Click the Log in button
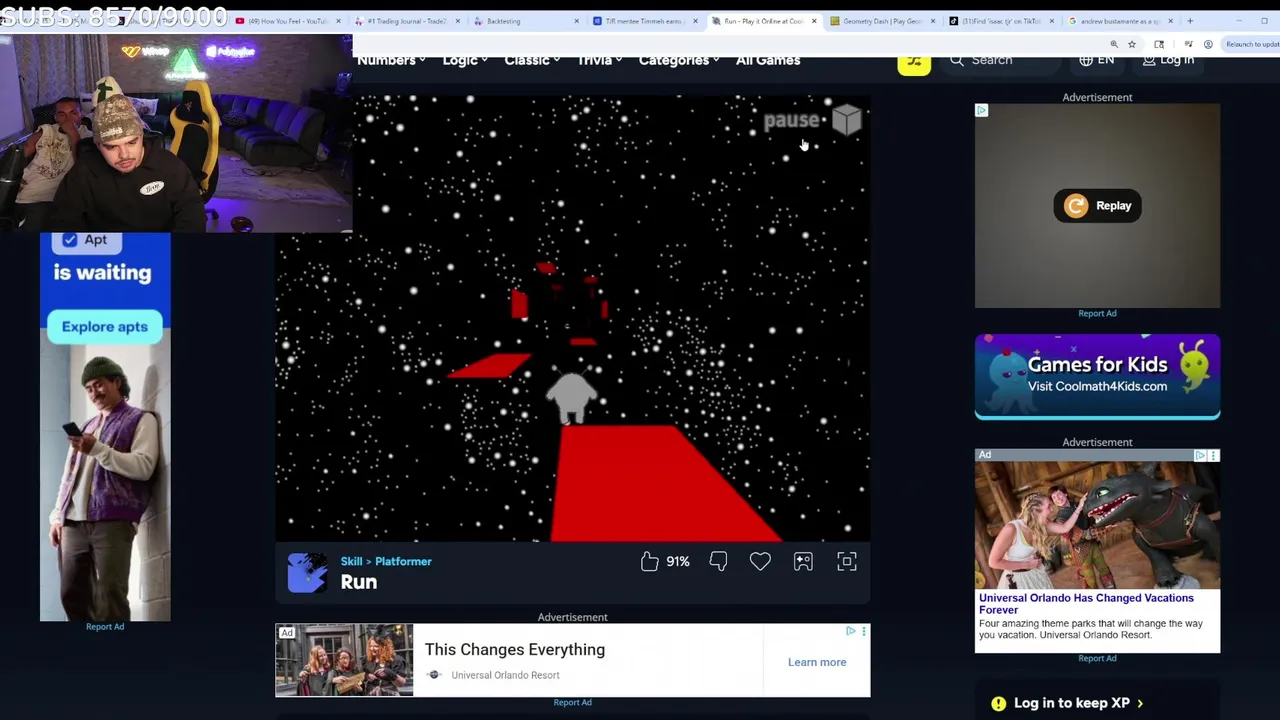Viewport: 1280px width, 720px height. [x=1168, y=60]
